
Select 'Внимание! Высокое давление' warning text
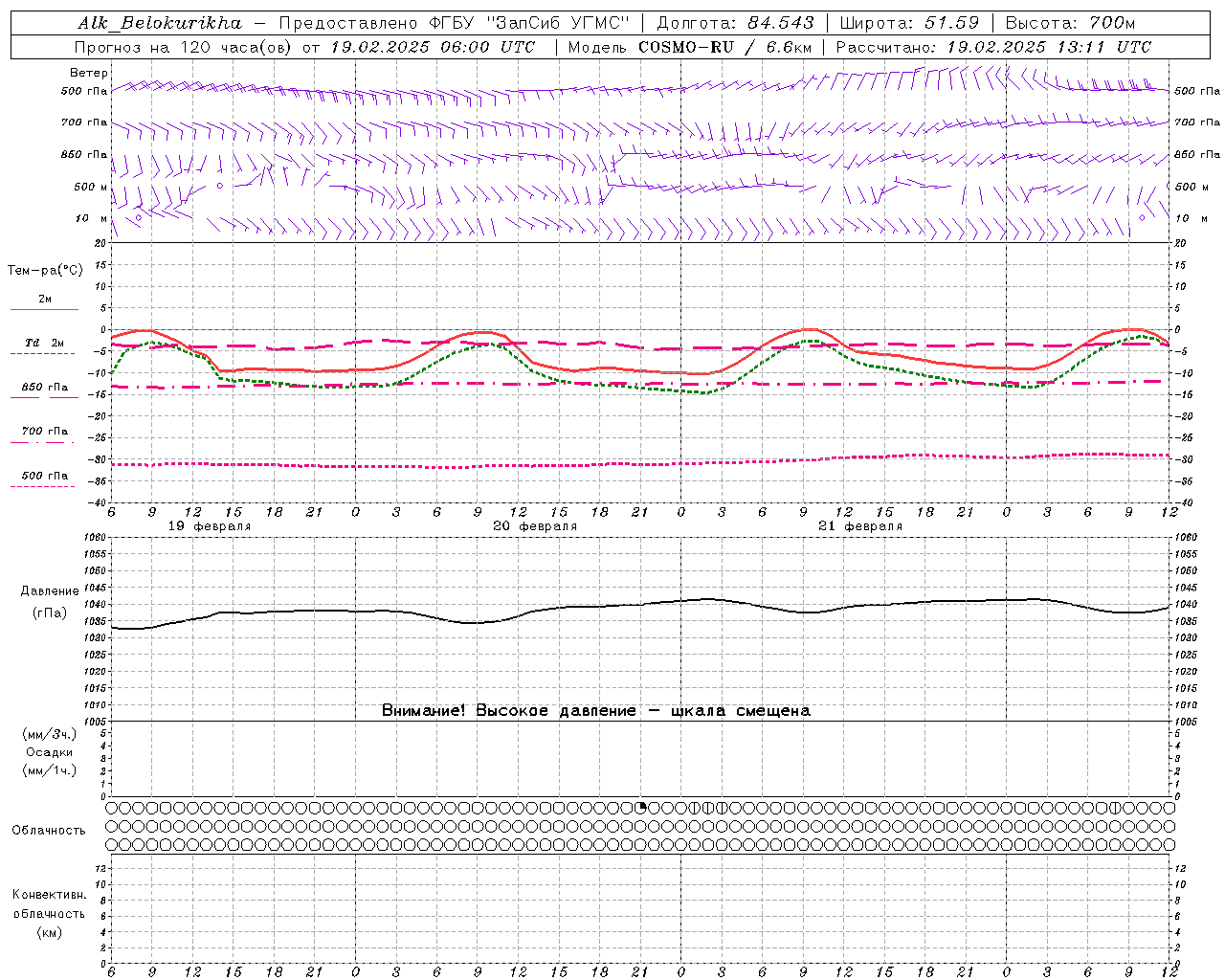tap(508, 711)
